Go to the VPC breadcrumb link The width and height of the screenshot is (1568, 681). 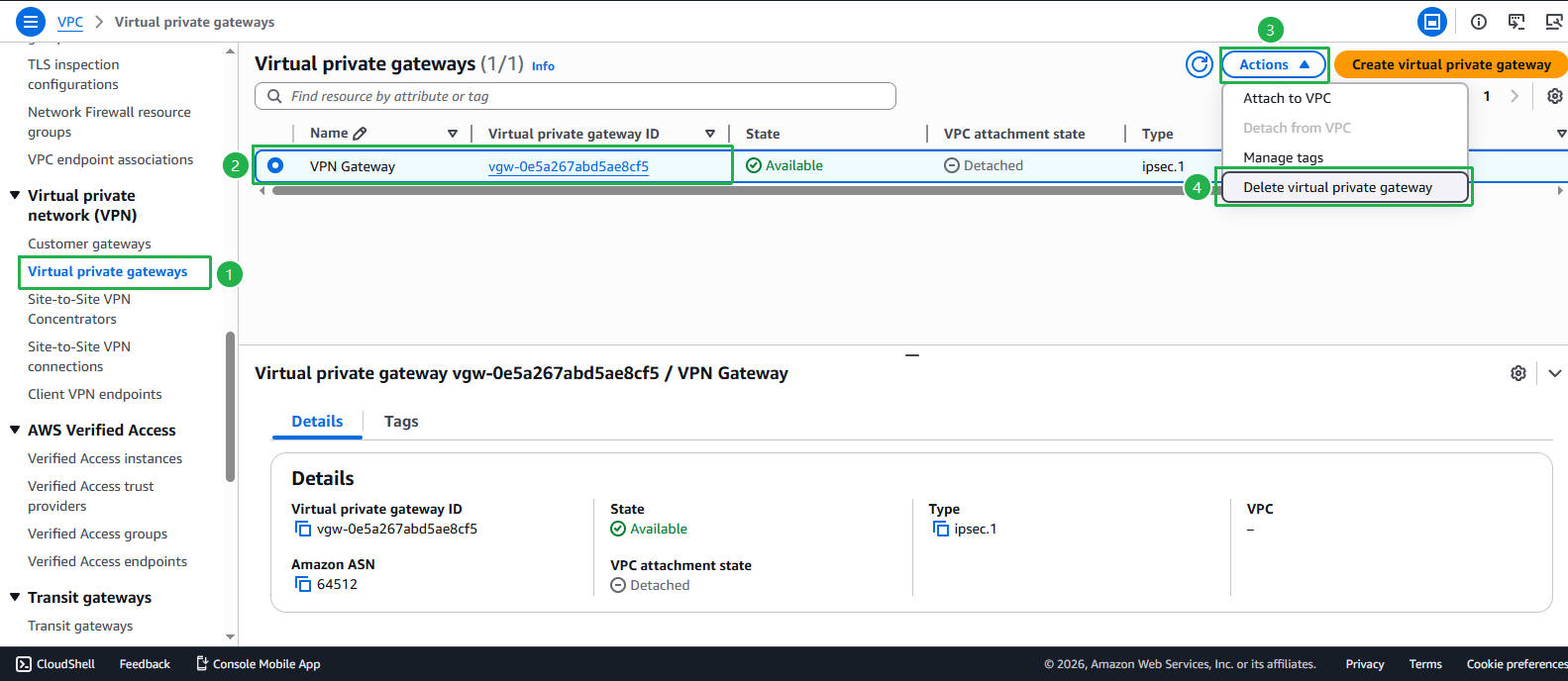[x=70, y=22]
